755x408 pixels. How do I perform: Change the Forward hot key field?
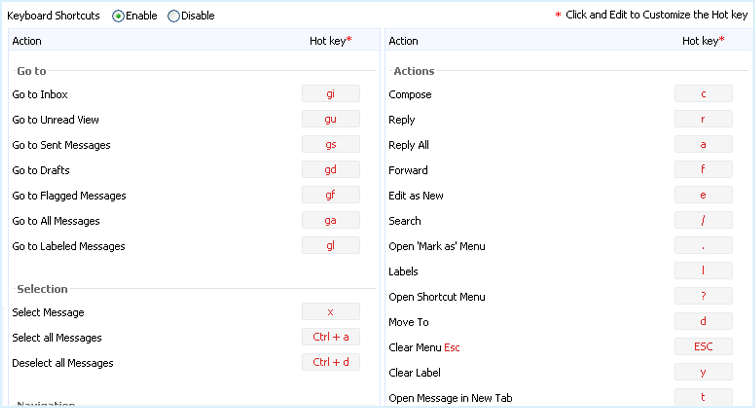tap(703, 170)
